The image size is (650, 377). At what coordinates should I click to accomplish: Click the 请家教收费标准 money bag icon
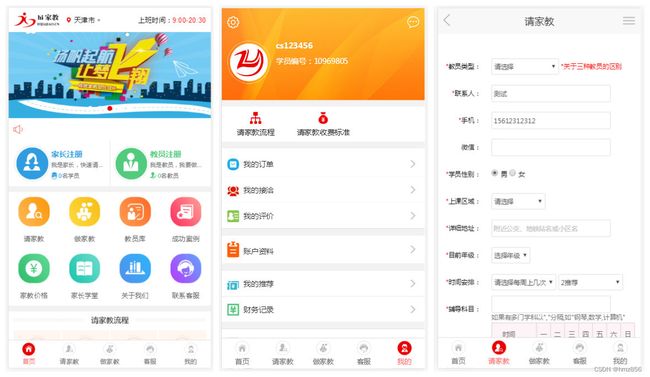(x=323, y=118)
